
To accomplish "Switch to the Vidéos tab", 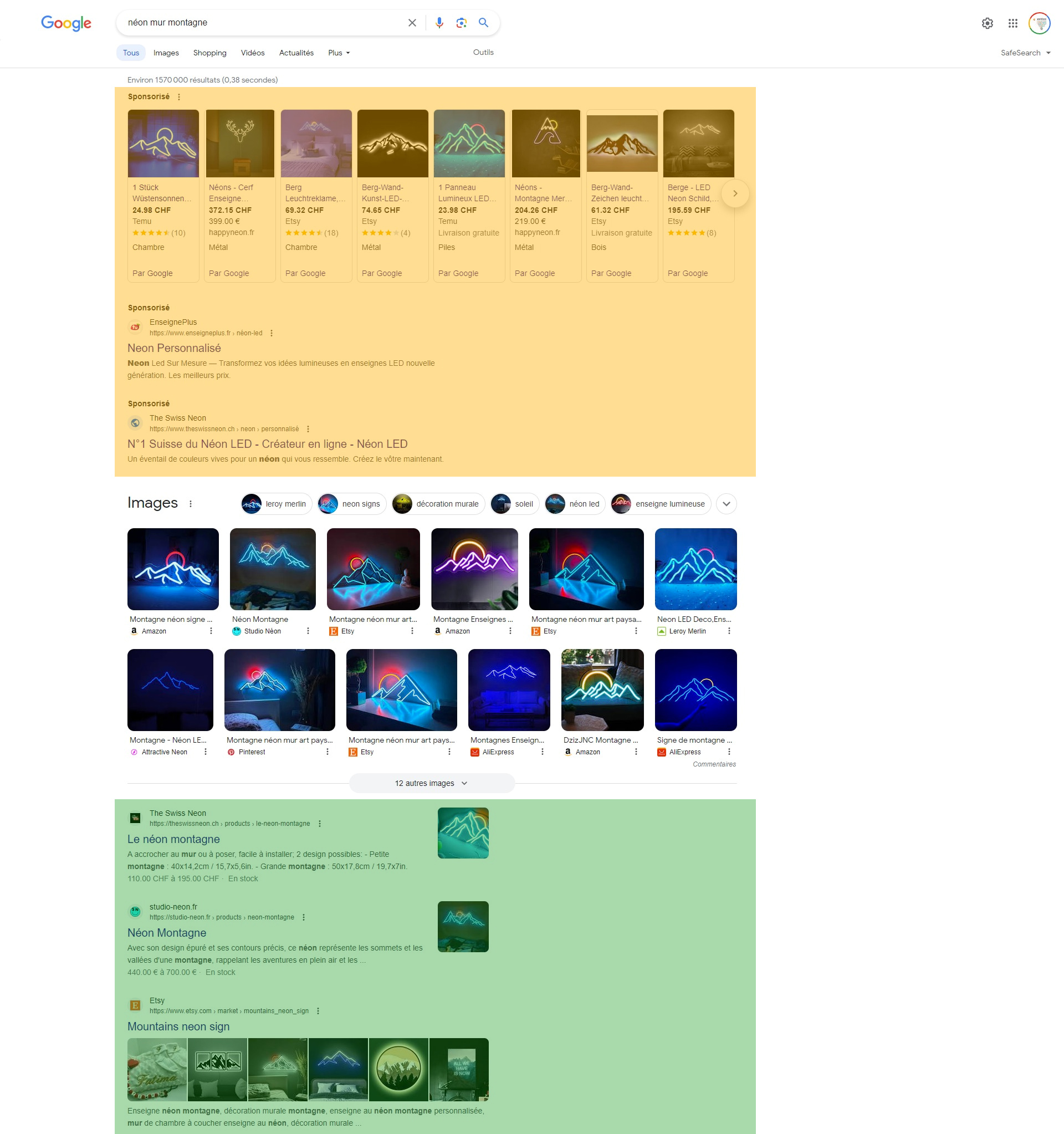I will coord(253,53).
